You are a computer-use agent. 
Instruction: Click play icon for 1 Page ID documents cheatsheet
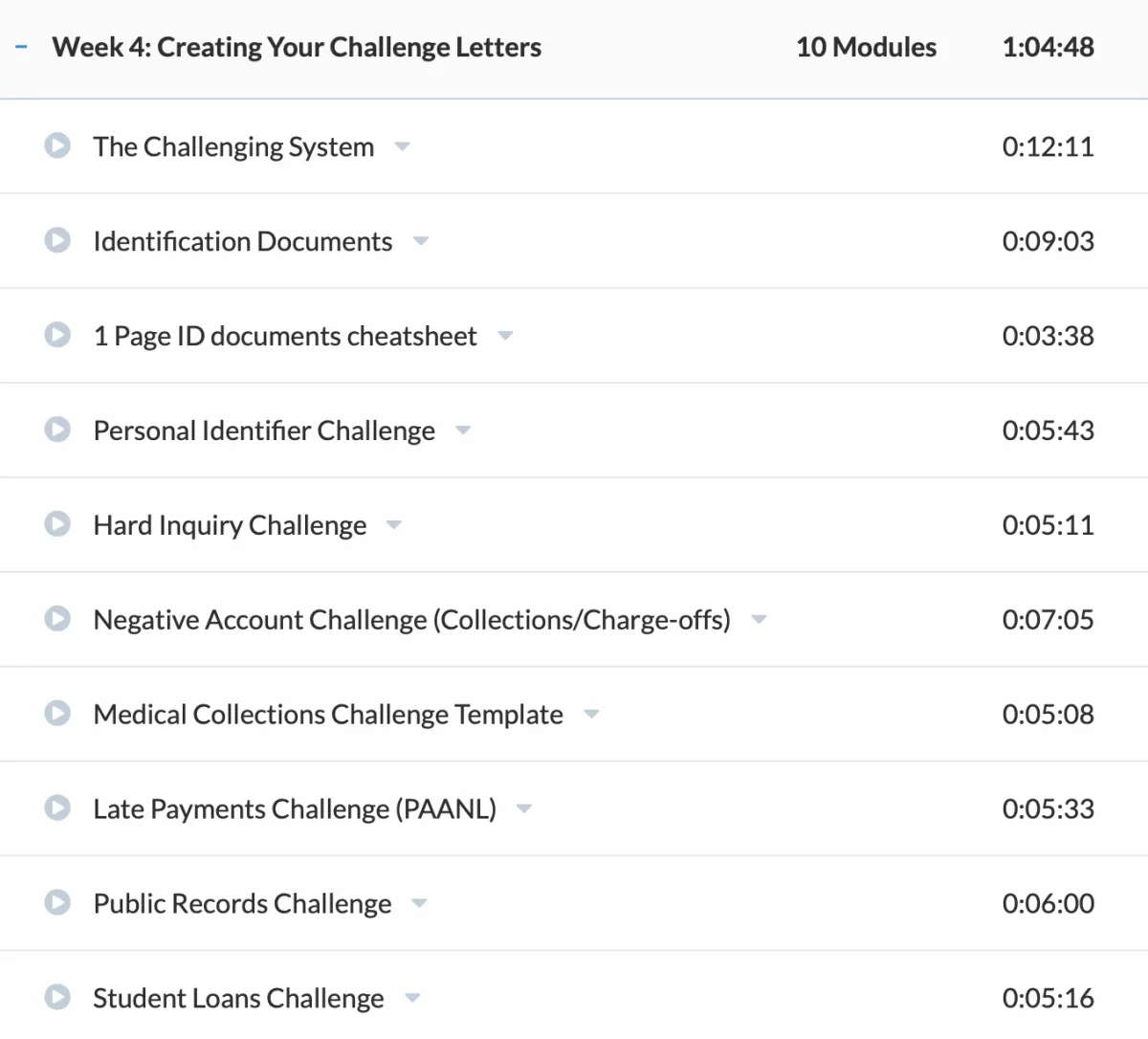(57, 335)
